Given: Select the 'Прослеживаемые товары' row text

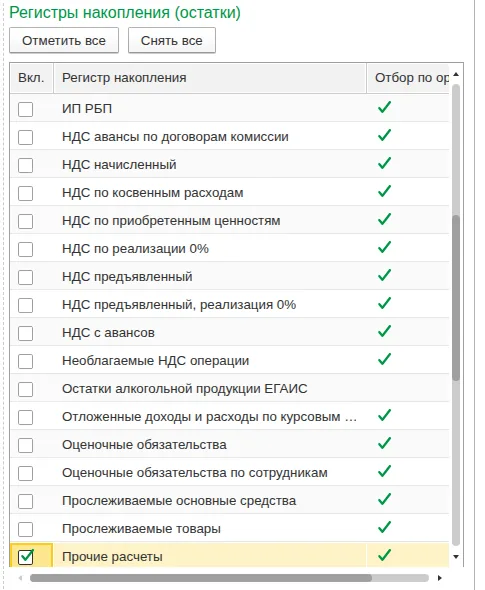Looking at the screenshot, I should 141,529.
